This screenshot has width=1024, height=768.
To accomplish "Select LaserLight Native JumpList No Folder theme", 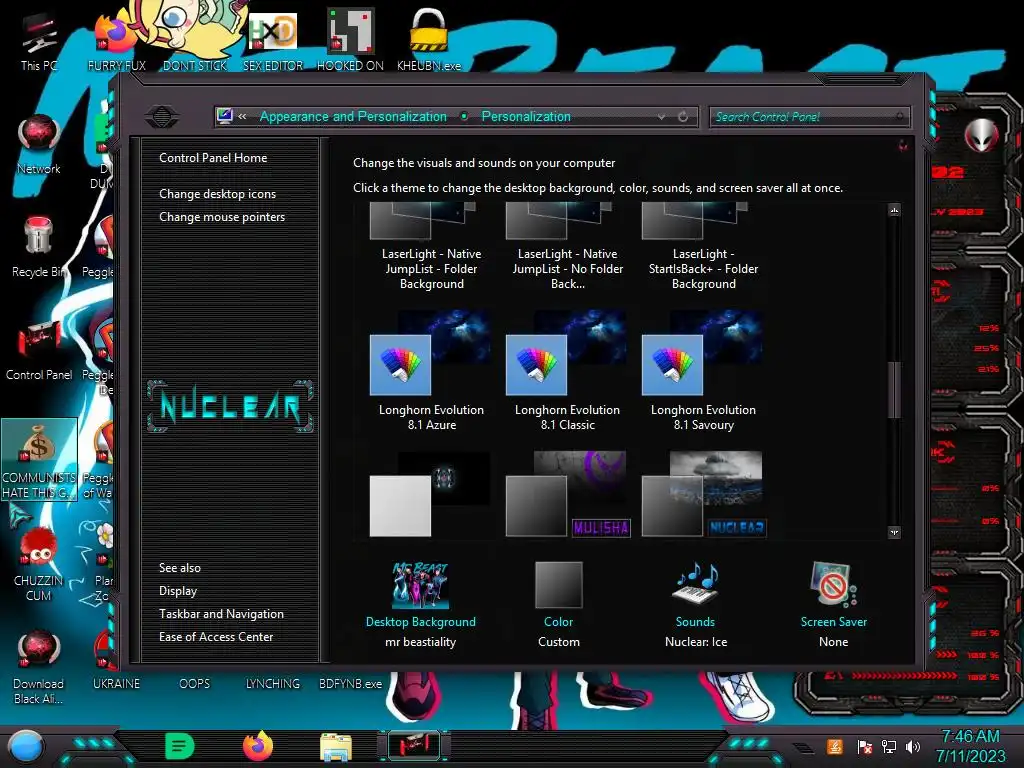I will click(x=567, y=247).
